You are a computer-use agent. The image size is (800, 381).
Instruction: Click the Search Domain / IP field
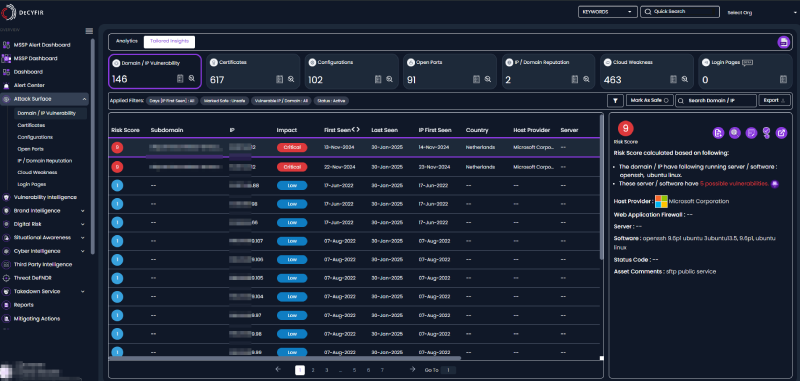[715, 100]
